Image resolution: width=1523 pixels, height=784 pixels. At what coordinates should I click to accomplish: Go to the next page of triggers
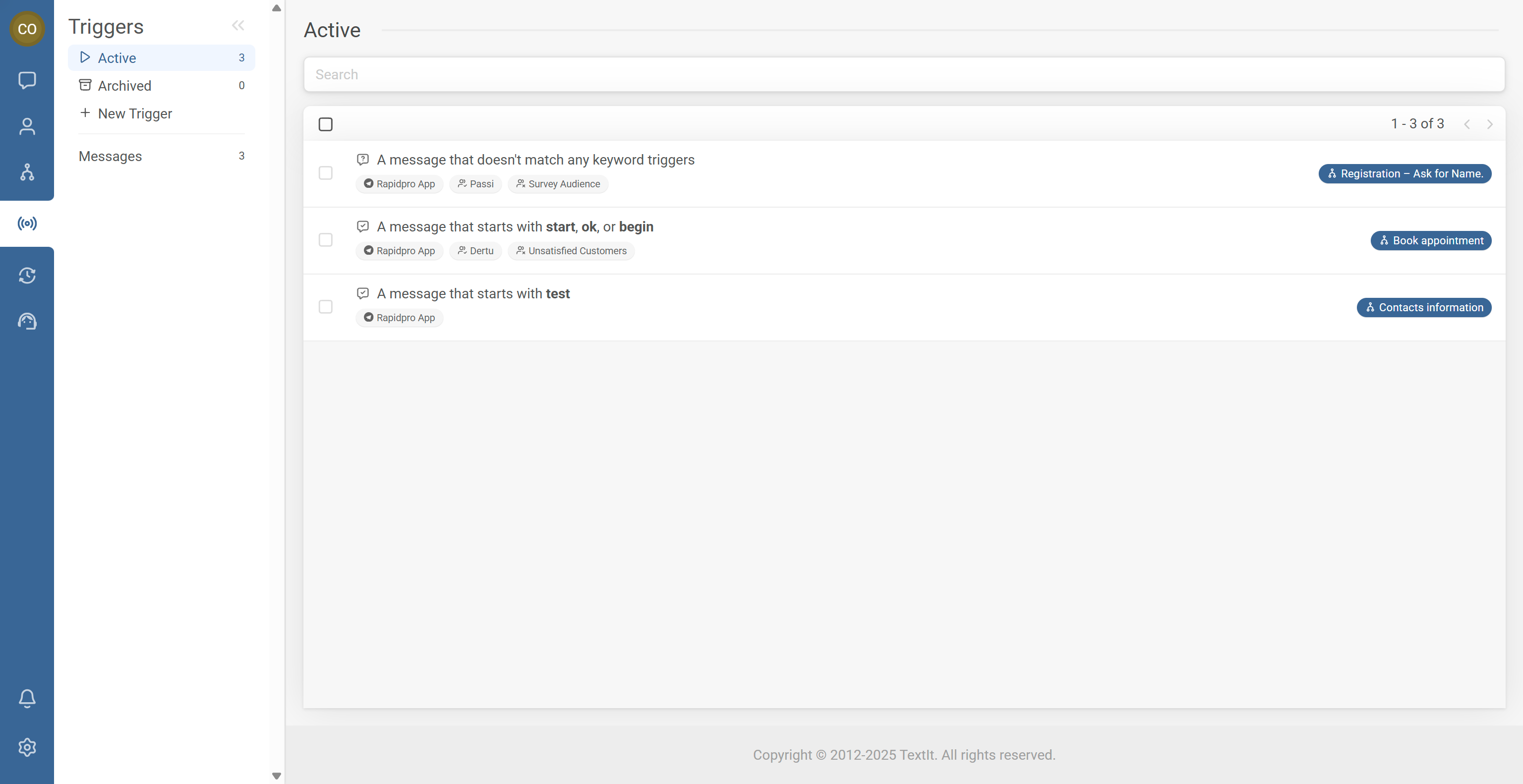(x=1490, y=124)
